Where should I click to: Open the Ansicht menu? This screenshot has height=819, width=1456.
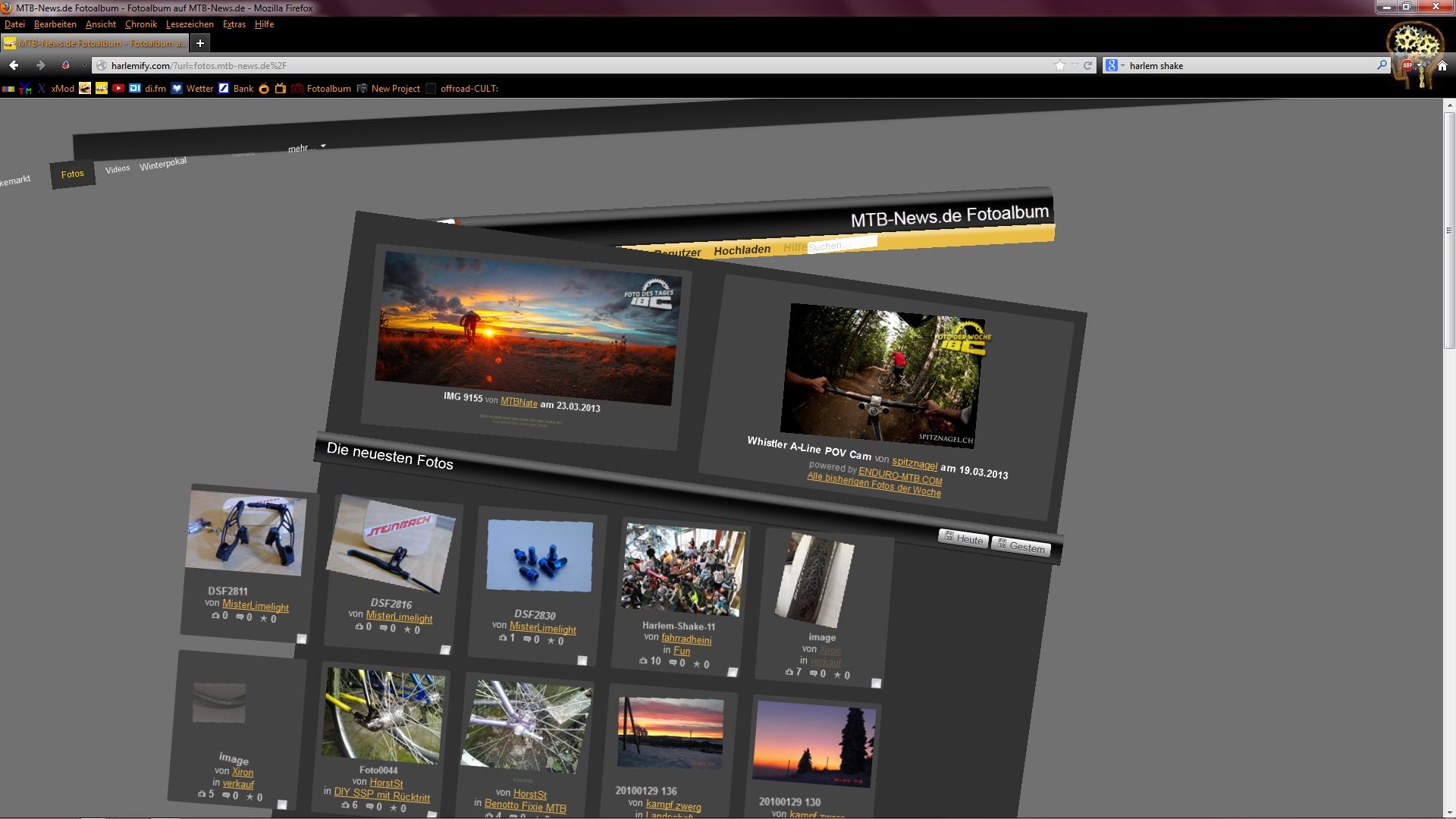point(100,24)
